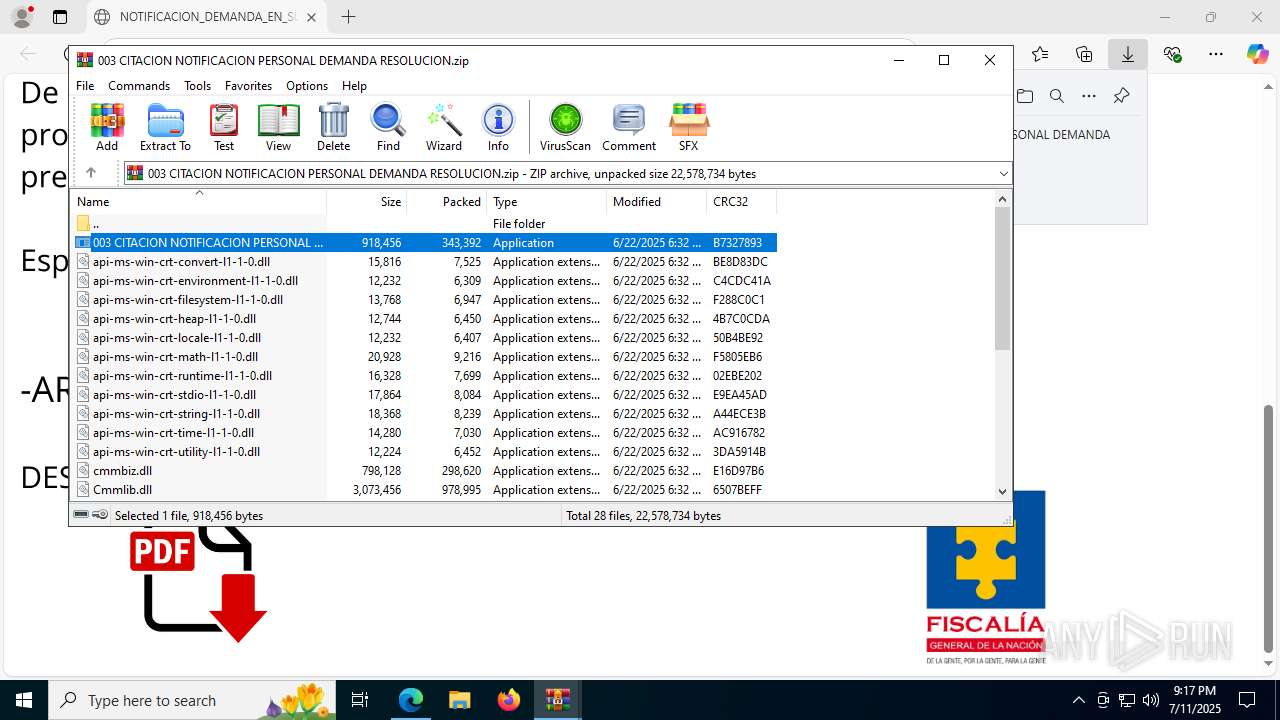
Task: Click the Extract To toolbar icon
Action: [x=165, y=127]
